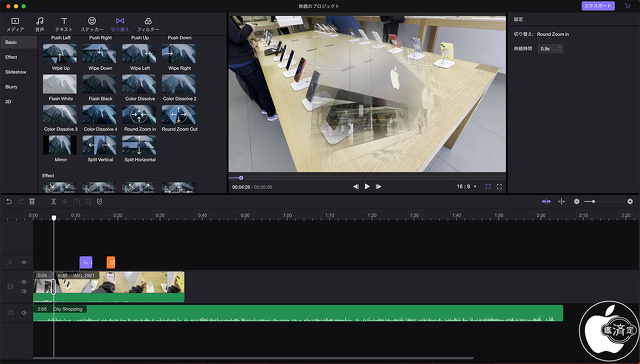Choose the Split Horizontal transition thumbnail
Viewport: 640px width, 364px height.
(139, 145)
